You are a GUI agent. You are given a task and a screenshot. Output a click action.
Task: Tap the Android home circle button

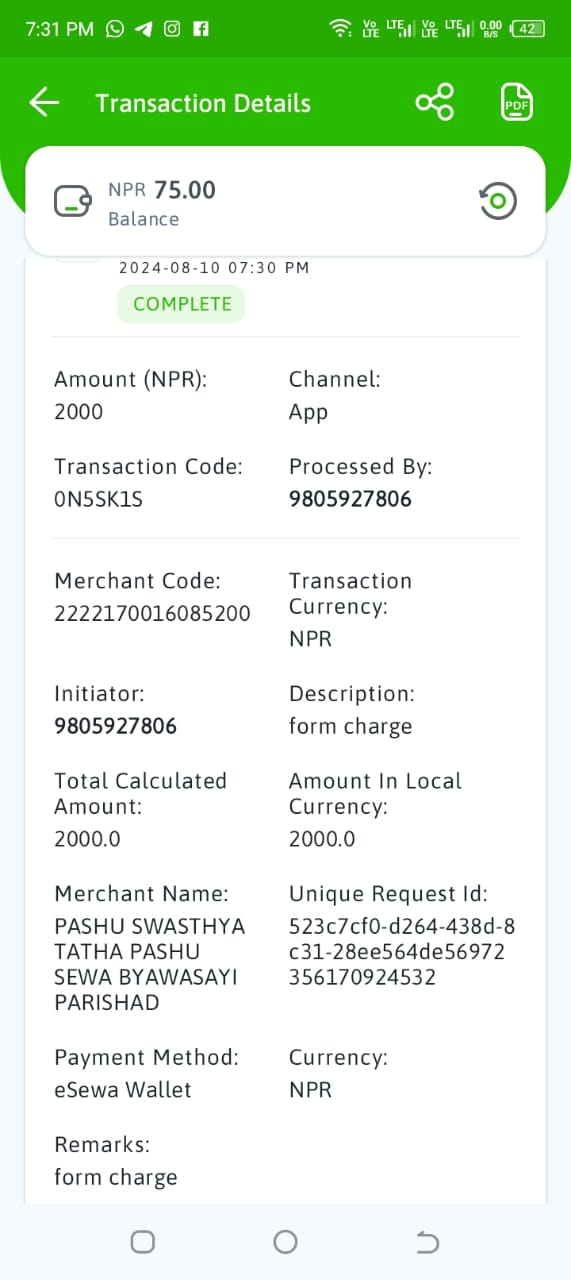click(x=285, y=1242)
